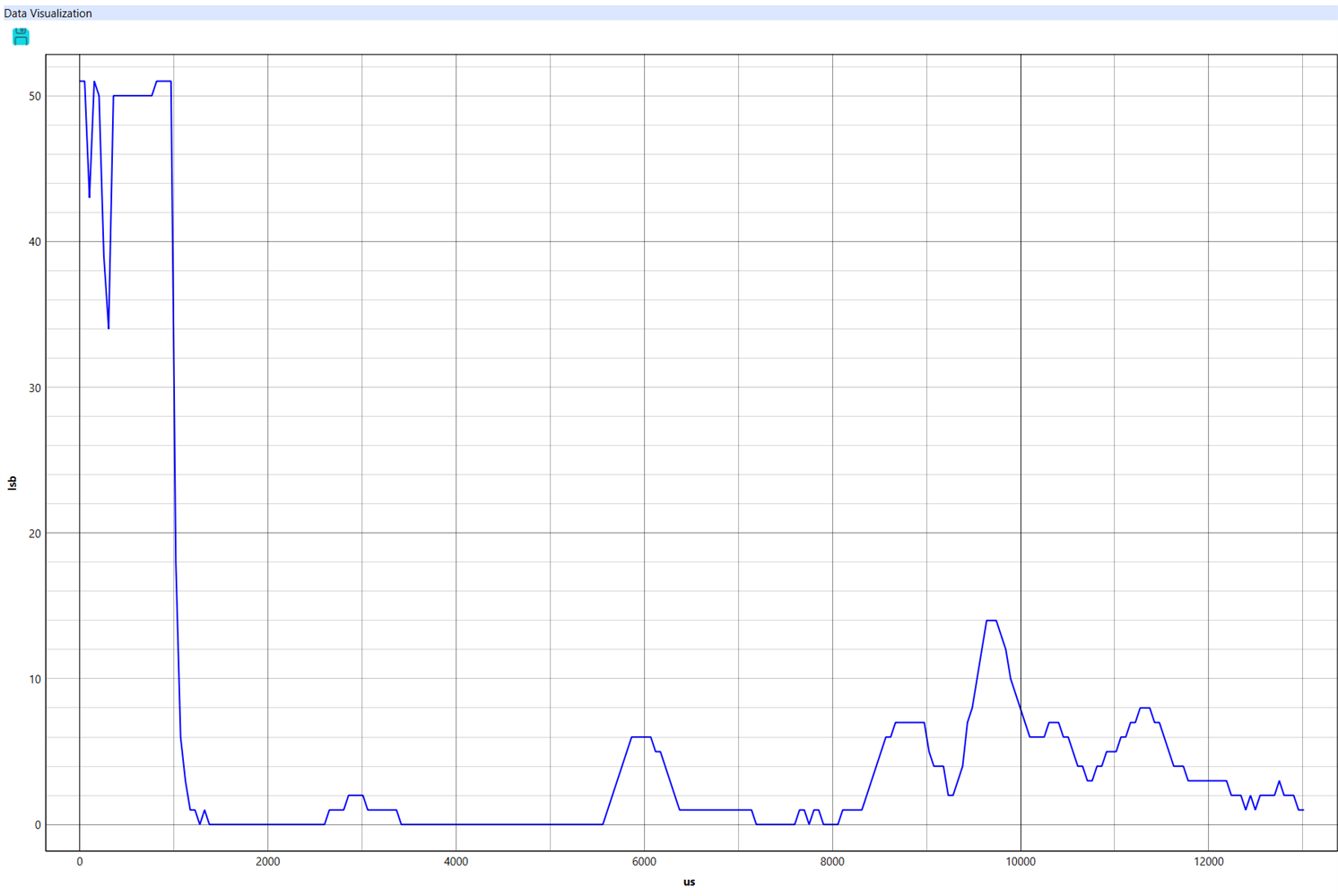Click the 20 y-axis tick label
Screen dimensions: 1338x896
pyautogui.click(x=35, y=534)
